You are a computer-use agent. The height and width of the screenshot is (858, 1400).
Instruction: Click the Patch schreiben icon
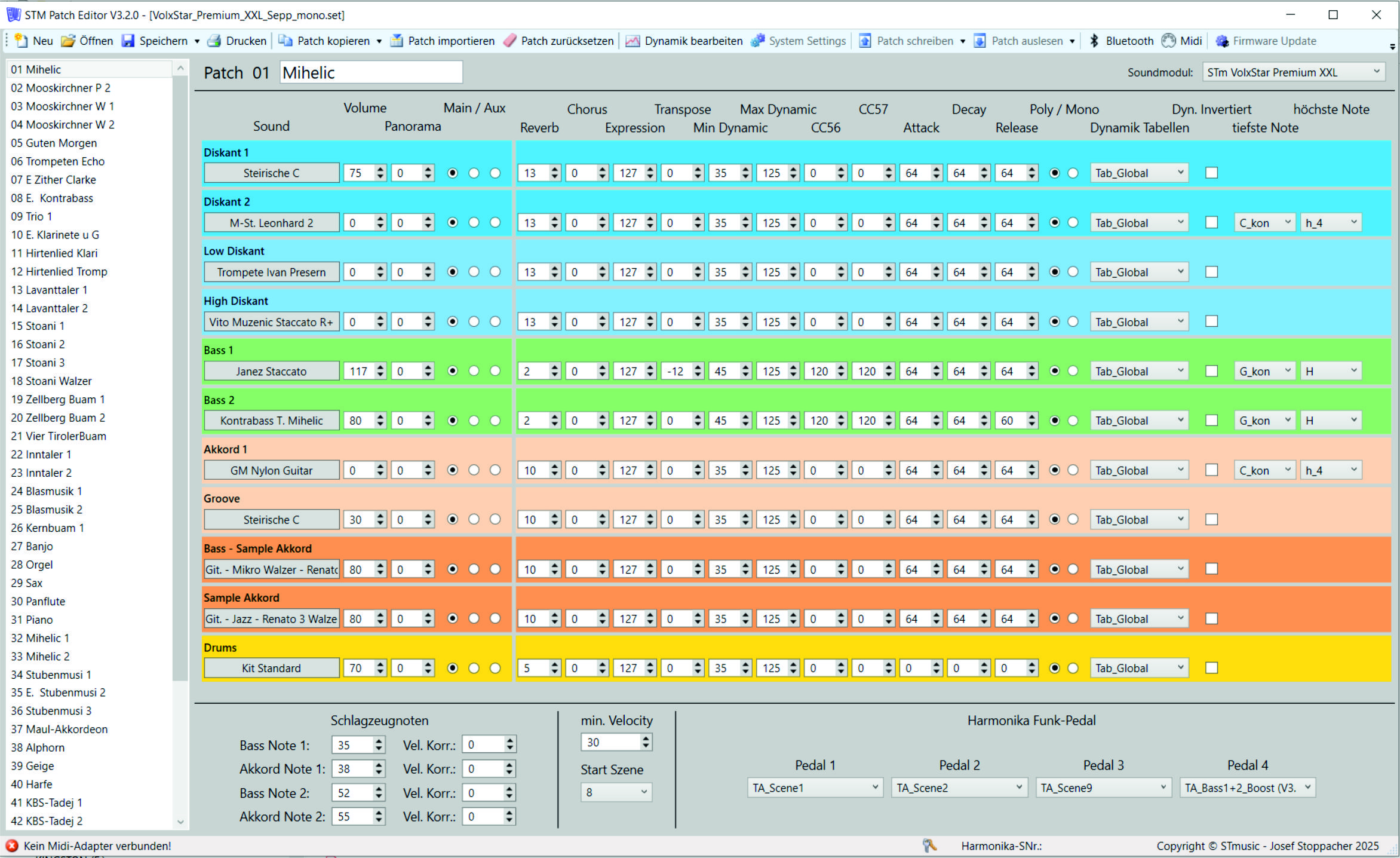point(865,41)
